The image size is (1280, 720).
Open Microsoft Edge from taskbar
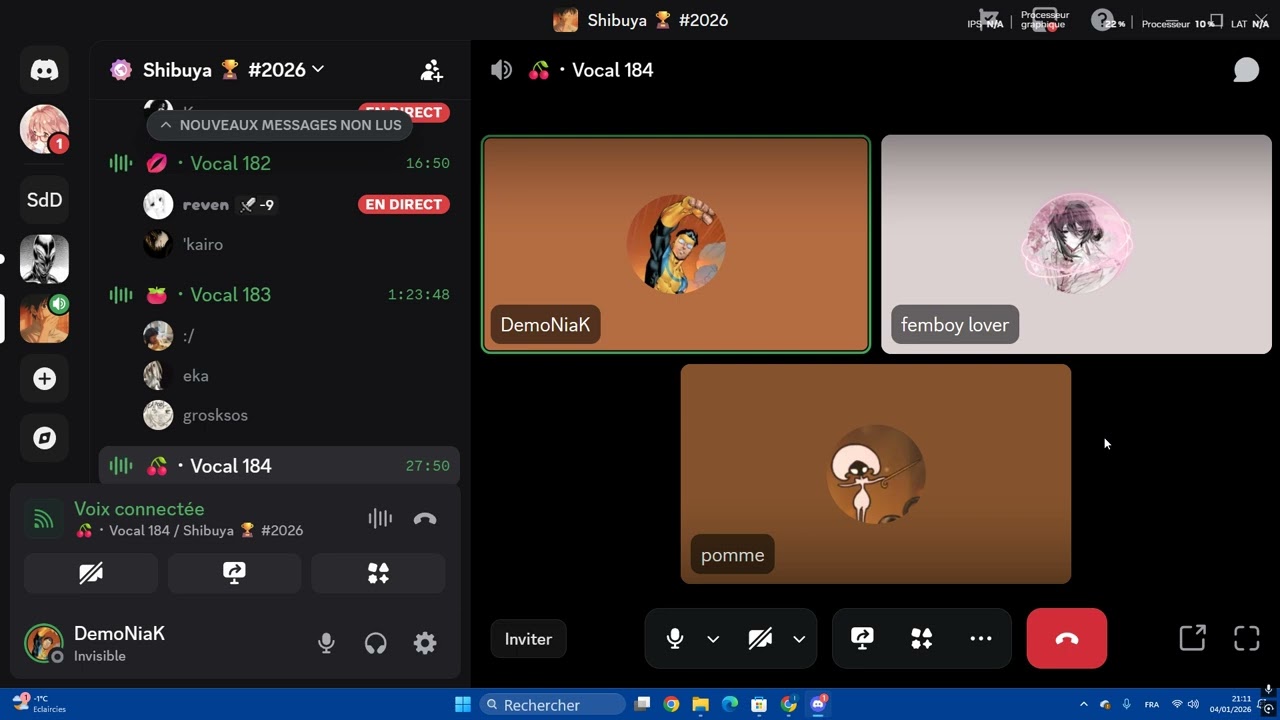point(730,705)
